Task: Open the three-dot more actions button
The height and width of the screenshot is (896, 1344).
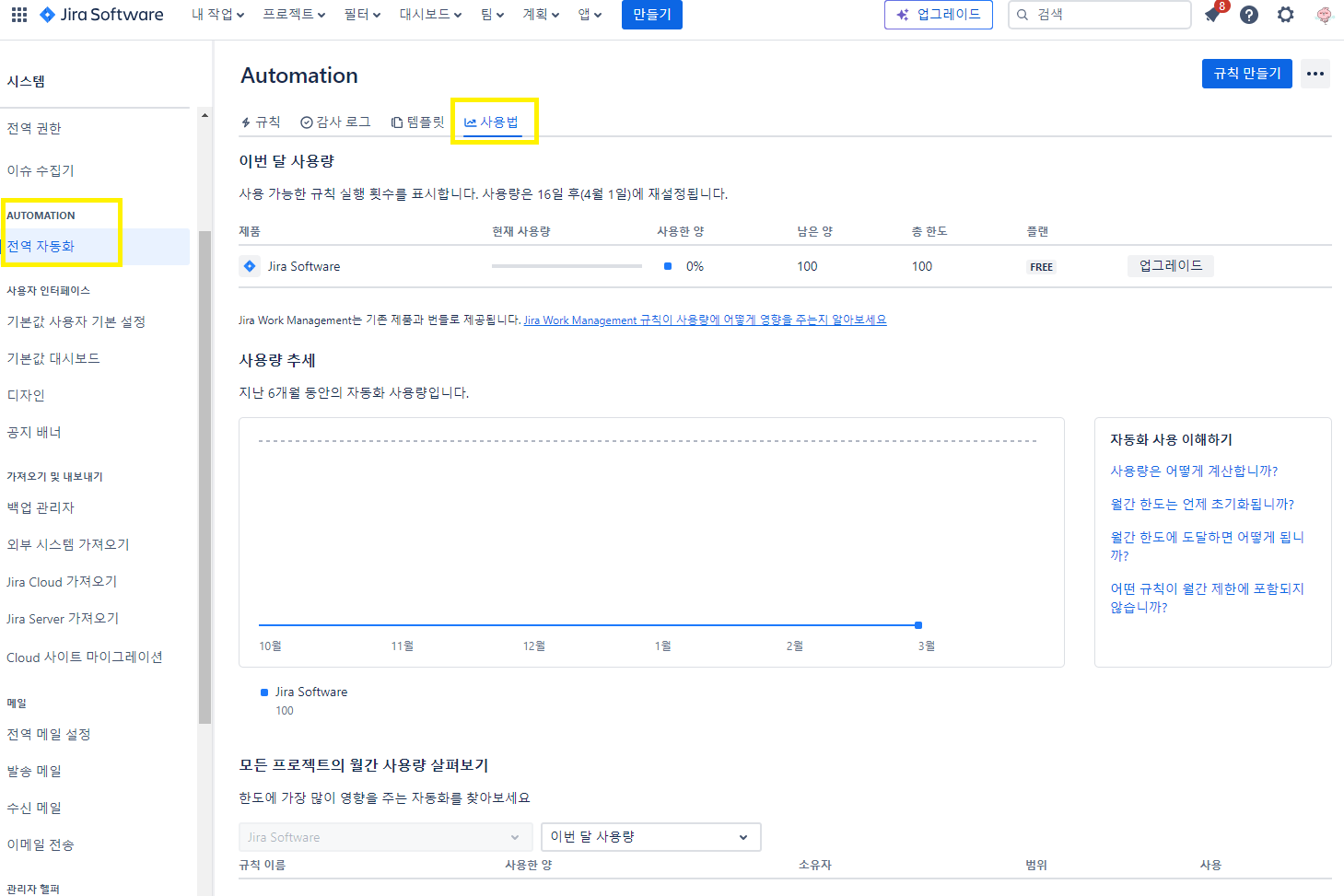Action: (1315, 74)
